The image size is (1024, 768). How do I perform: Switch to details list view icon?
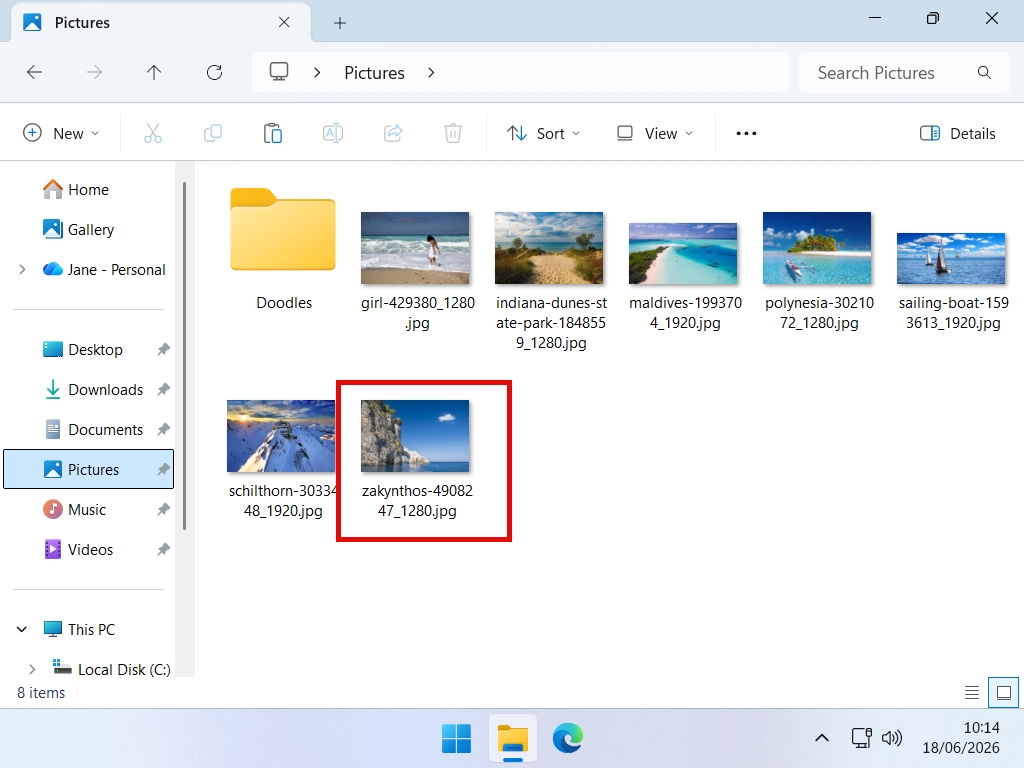[x=972, y=692]
